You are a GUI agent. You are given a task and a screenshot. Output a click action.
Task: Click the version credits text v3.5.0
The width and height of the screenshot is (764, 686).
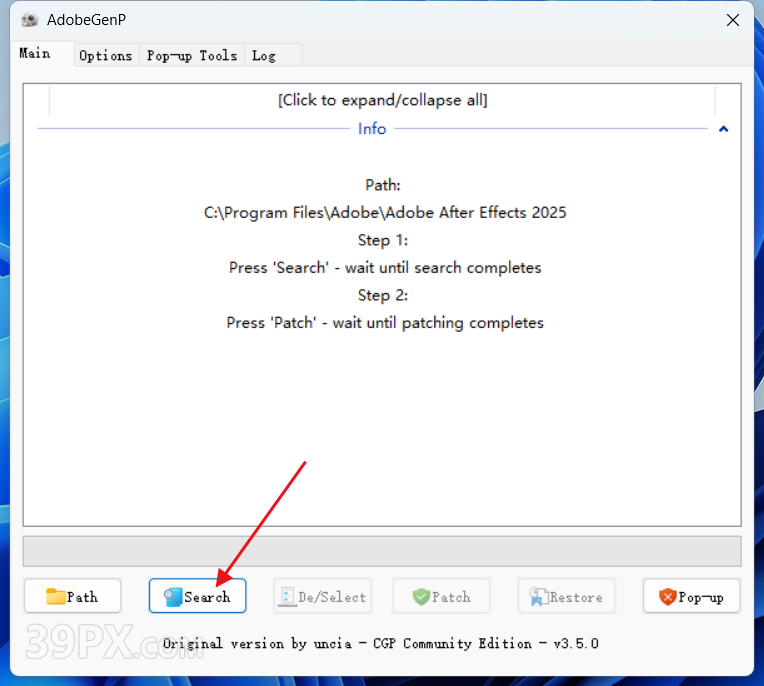381,643
